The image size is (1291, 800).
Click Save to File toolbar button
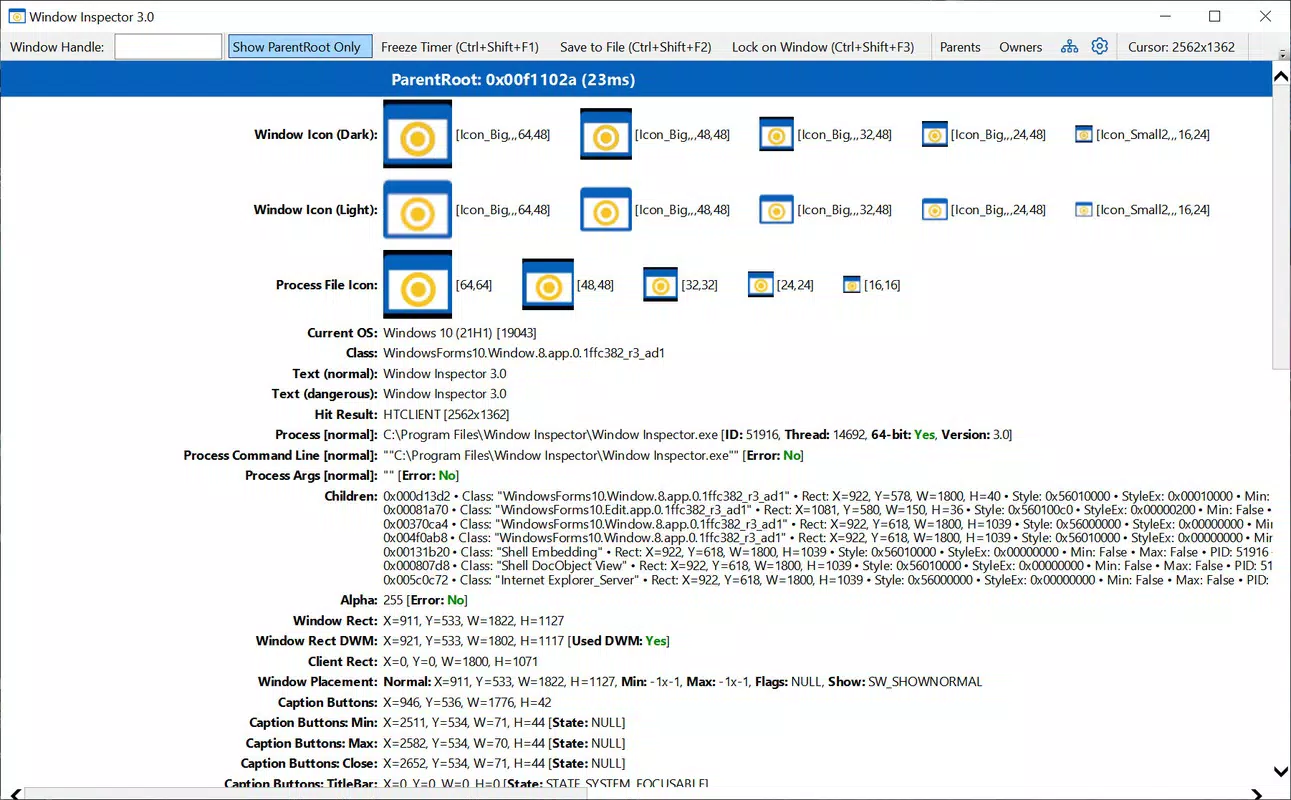tap(636, 47)
